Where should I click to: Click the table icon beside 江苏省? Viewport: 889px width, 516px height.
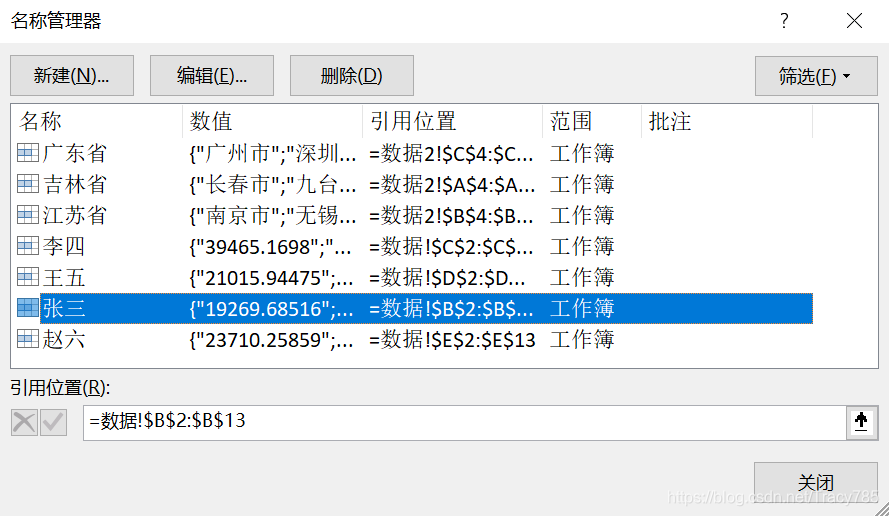tap(28, 215)
